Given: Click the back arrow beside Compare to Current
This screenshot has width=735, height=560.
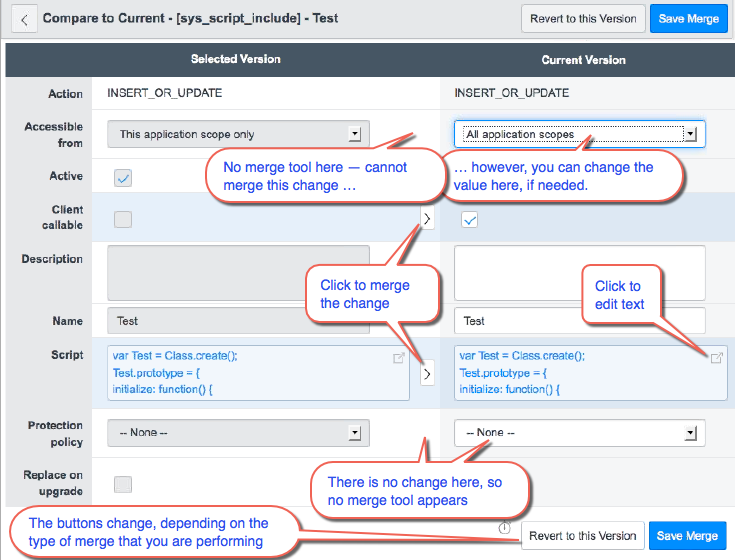Looking at the screenshot, I should coord(24,20).
